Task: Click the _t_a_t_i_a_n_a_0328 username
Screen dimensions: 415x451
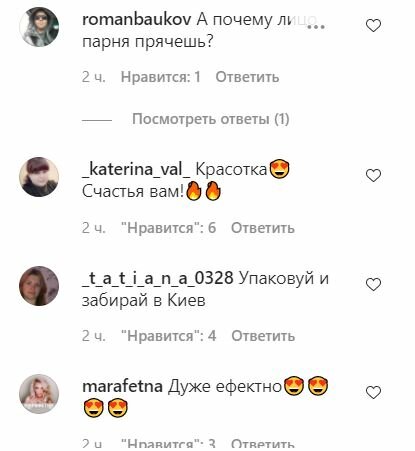Action: 157,279
